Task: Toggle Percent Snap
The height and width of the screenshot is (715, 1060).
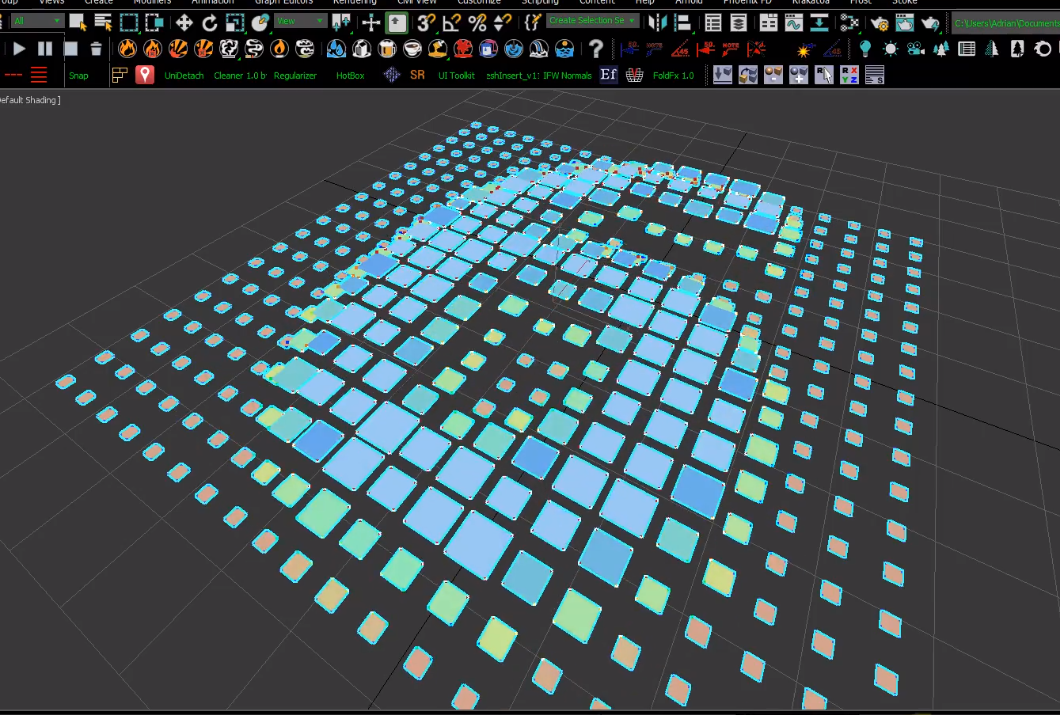Action: (477, 23)
